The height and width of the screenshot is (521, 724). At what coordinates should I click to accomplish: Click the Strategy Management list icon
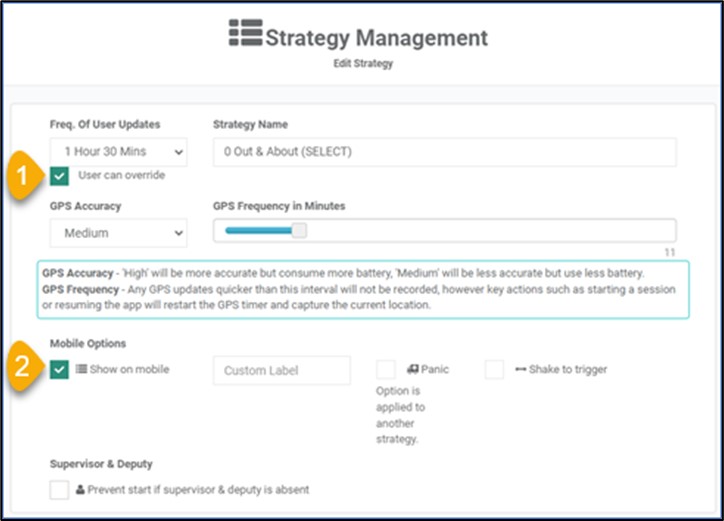(x=246, y=32)
